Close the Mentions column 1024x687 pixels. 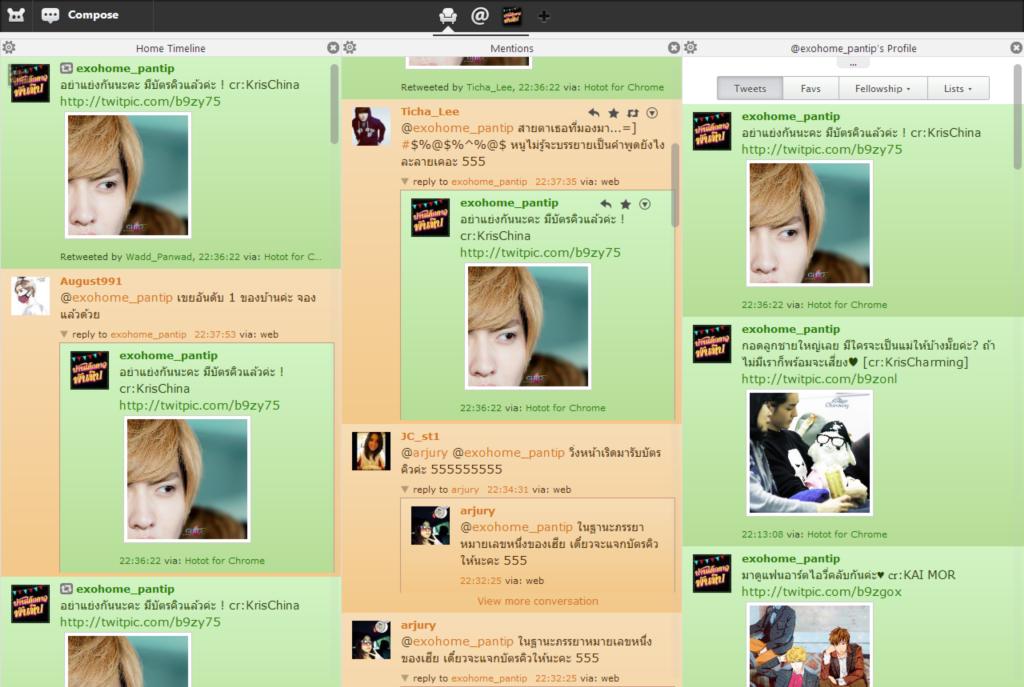[674, 48]
